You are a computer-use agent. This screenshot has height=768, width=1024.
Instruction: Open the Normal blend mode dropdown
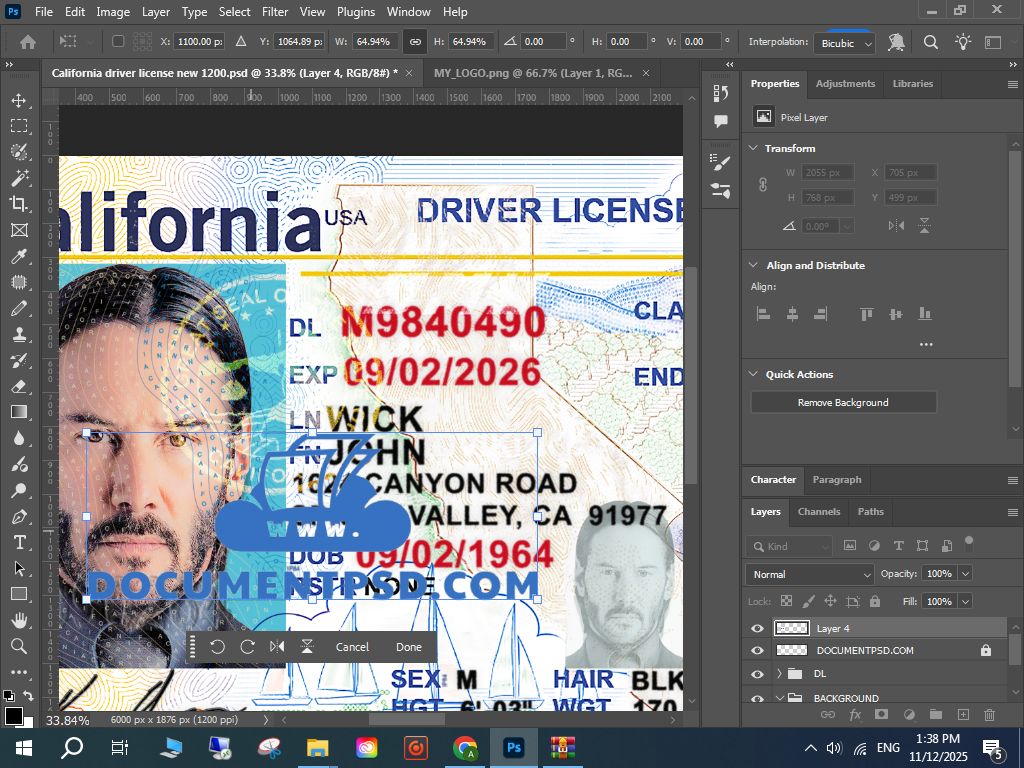(x=810, y=574)
